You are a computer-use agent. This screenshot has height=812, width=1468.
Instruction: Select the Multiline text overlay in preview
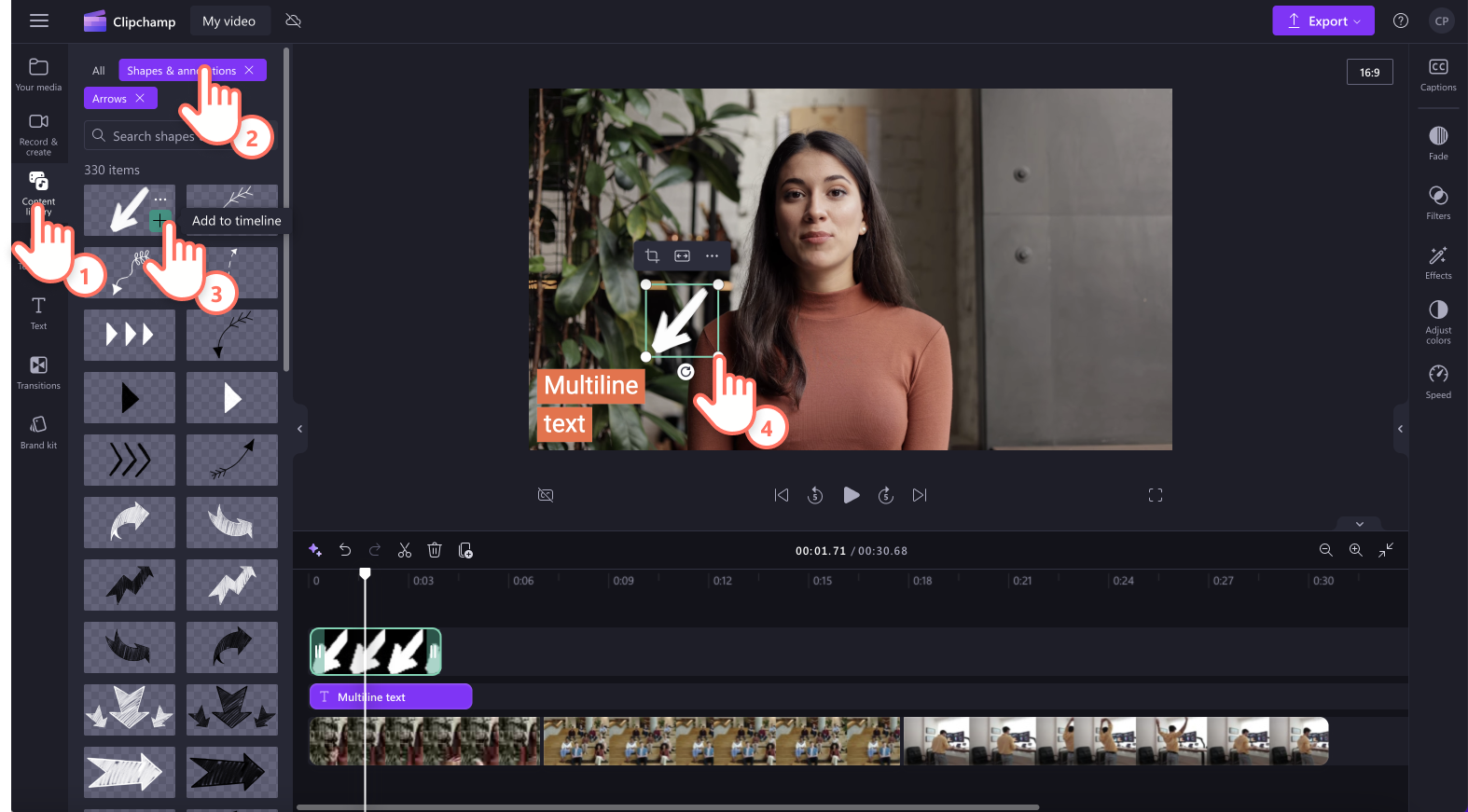[591, 405]
